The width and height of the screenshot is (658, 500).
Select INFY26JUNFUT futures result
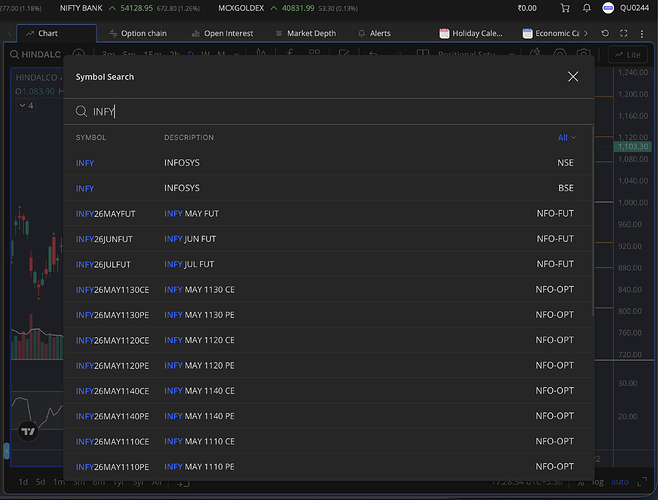[x=328, y=239]
